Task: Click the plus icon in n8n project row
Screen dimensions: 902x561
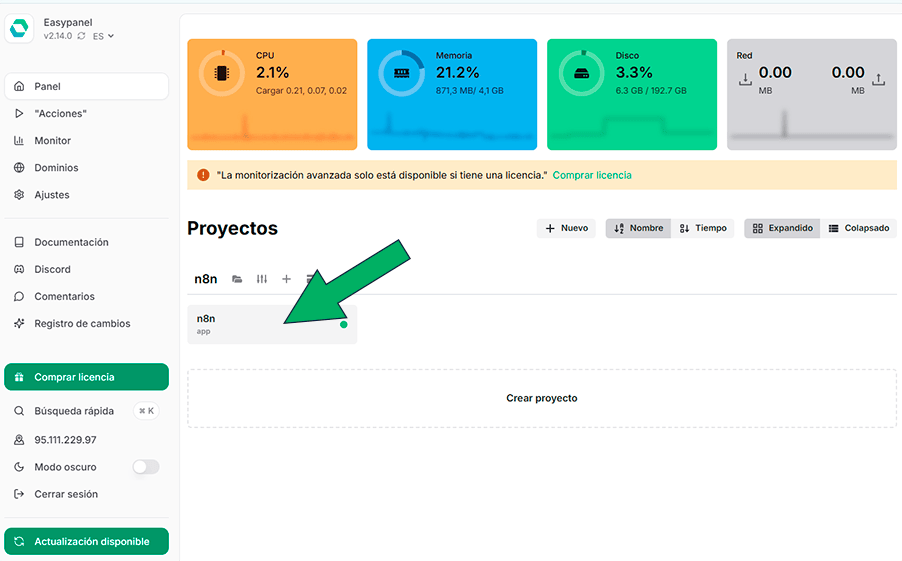Action: pos(286,279)
